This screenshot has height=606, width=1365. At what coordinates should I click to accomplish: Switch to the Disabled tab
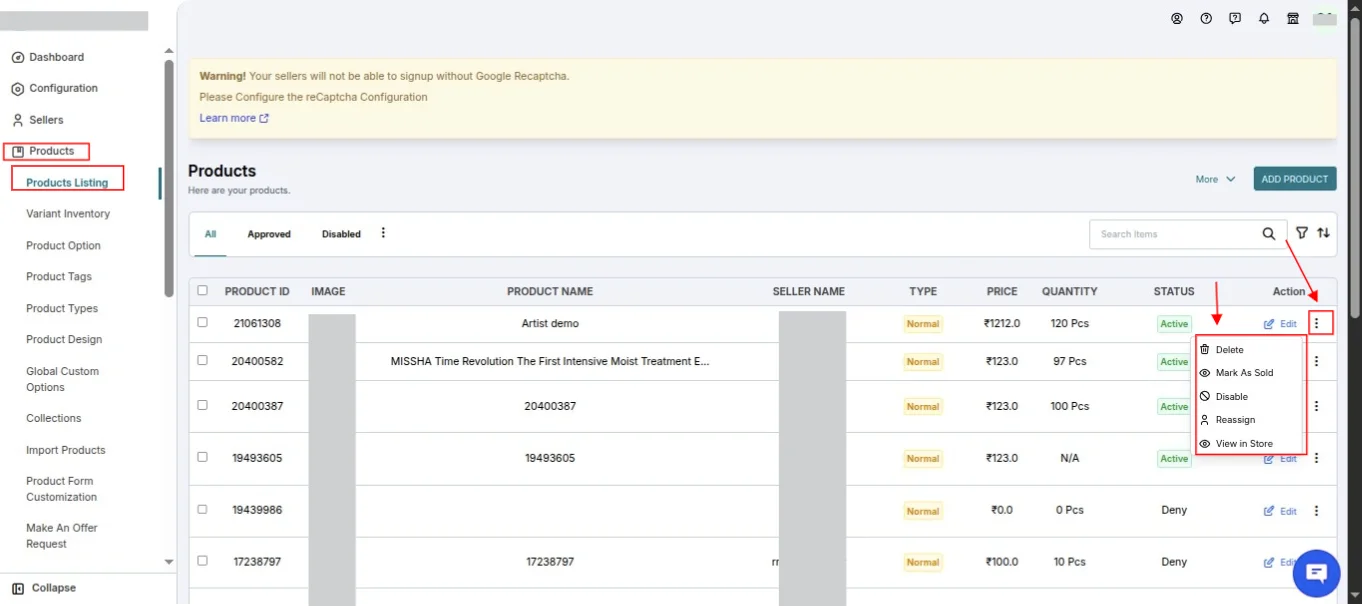341,234
